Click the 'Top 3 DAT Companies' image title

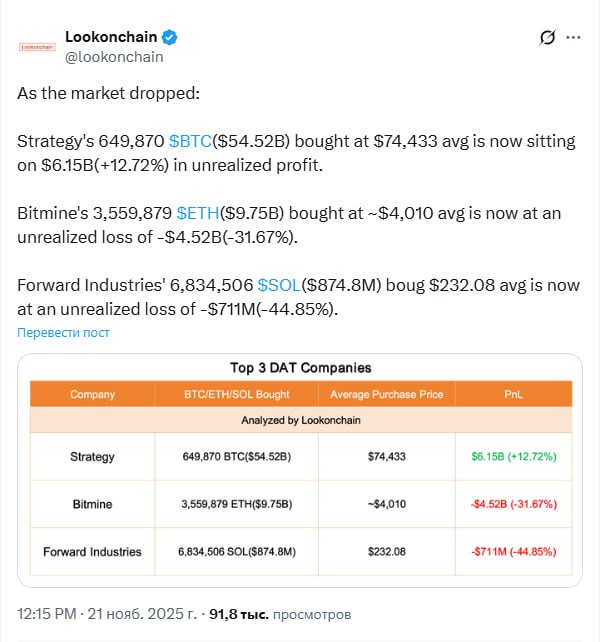tap(301, 368)
